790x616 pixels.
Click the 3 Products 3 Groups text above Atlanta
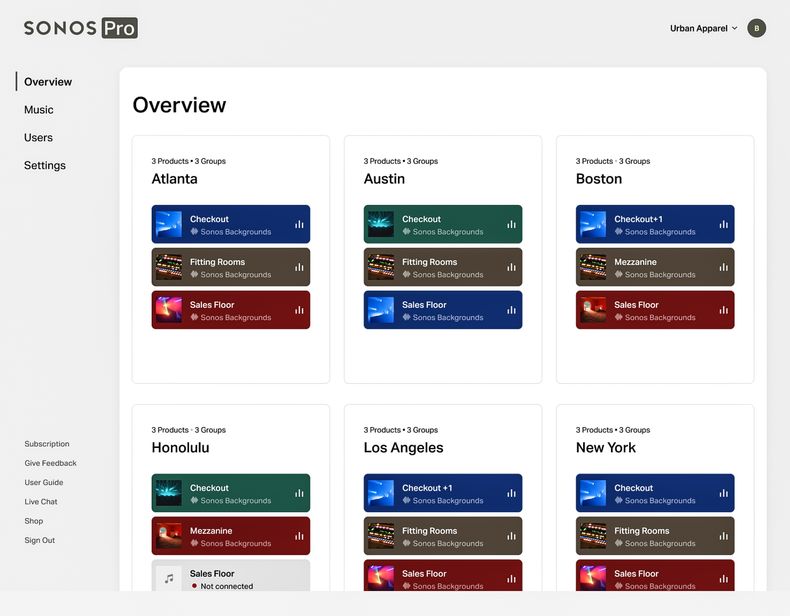[x=188, y=161]
